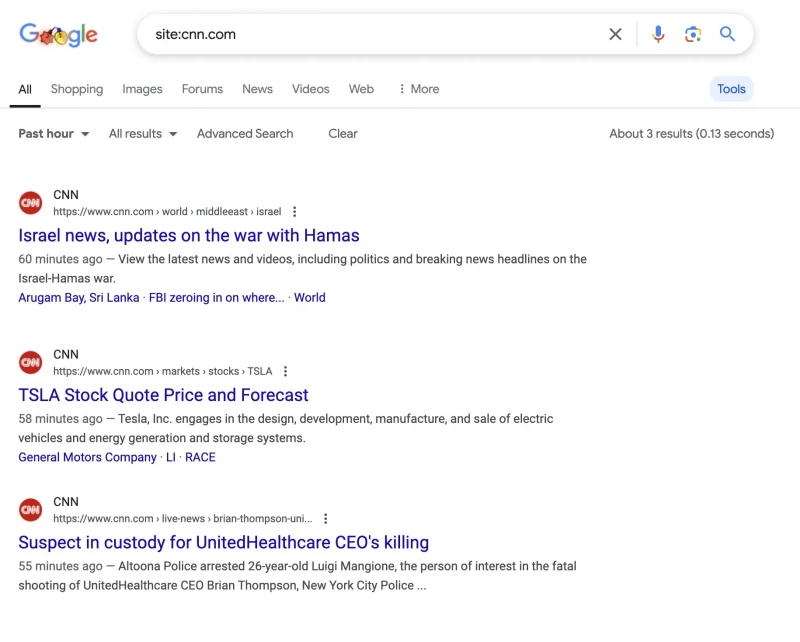Screen dimensions: 800x642
Task: Switch to the Web tab
Action: tap(361, 89)
